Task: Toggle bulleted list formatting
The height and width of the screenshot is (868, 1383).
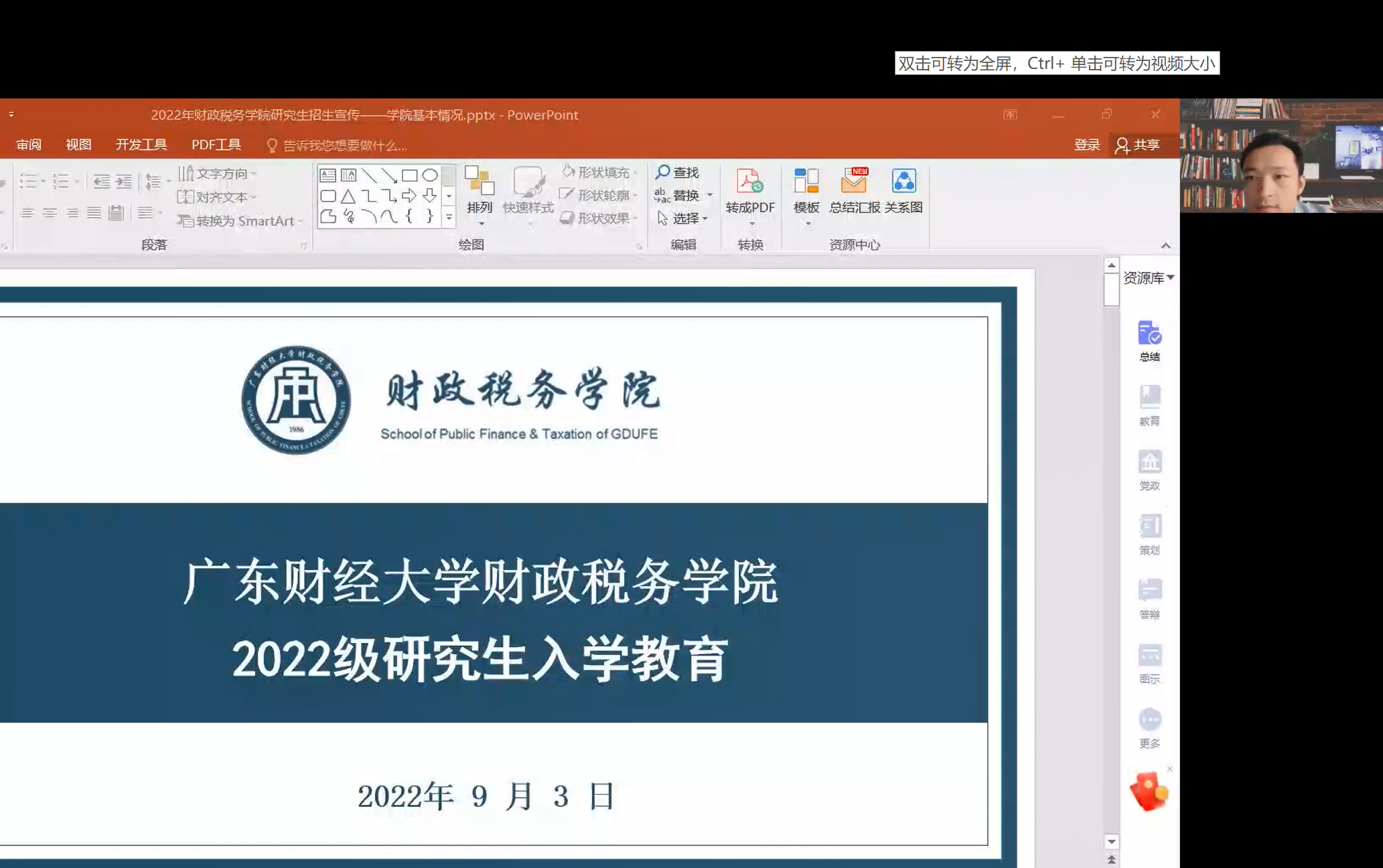Action: (x=28, y=181)
